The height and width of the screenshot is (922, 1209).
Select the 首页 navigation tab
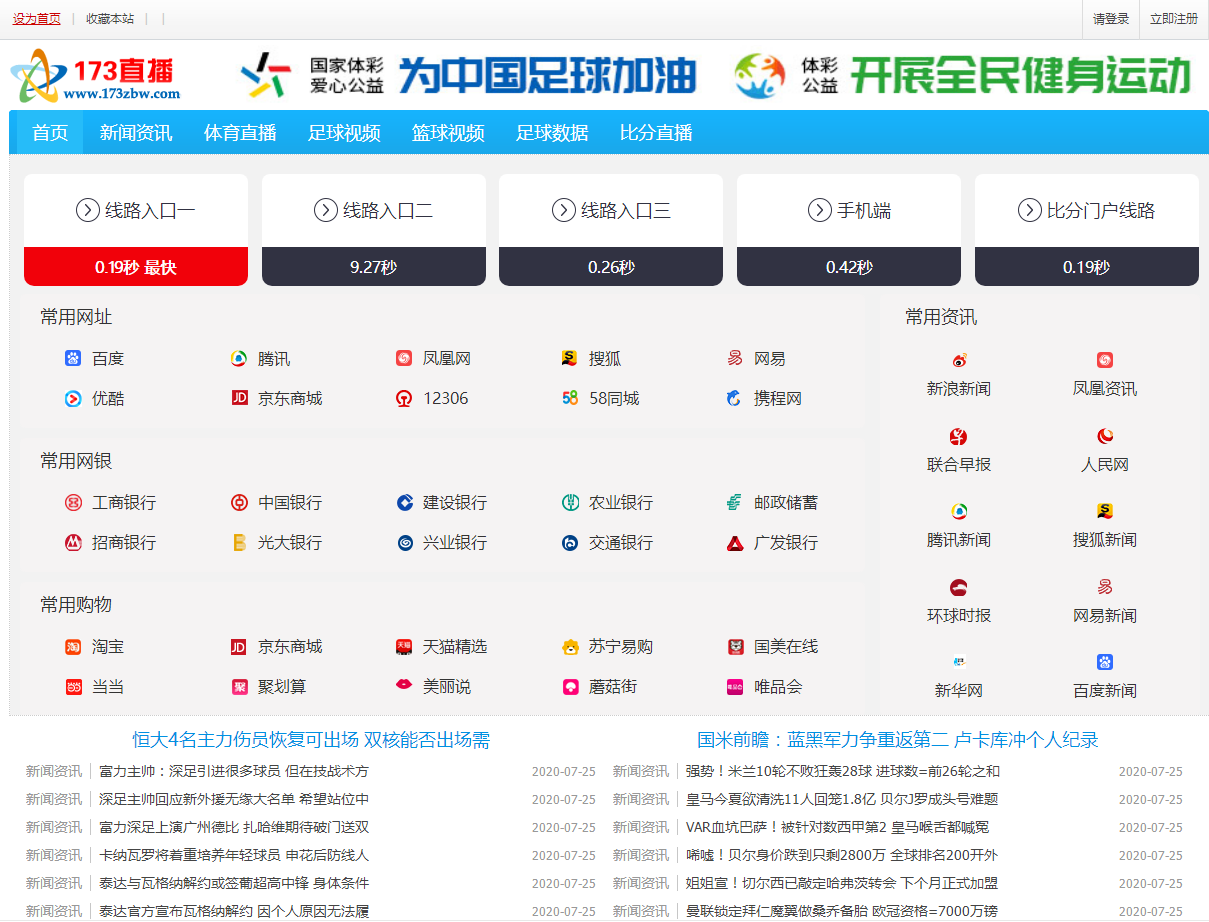(x=50, y=133)
